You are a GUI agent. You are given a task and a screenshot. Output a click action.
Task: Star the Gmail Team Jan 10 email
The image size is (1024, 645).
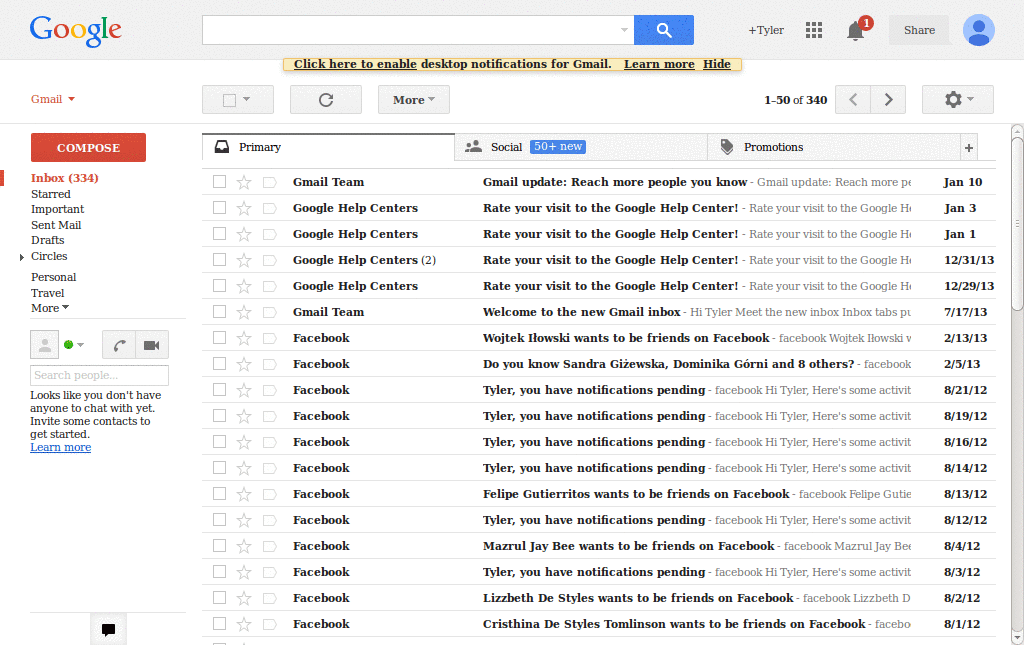[244, 182]
